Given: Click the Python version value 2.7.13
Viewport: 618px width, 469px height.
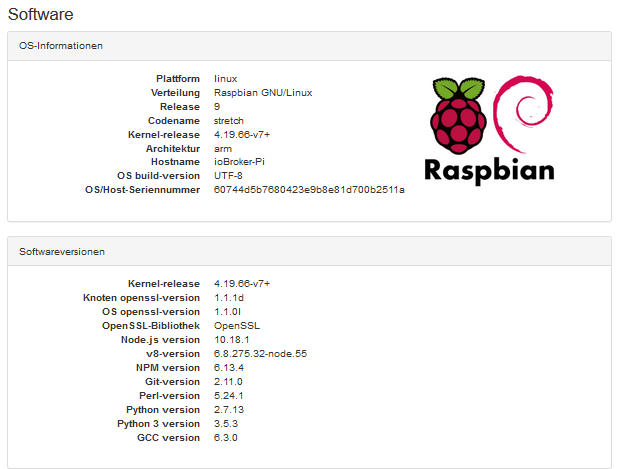Looking at the screenshot, I should 229,410.
